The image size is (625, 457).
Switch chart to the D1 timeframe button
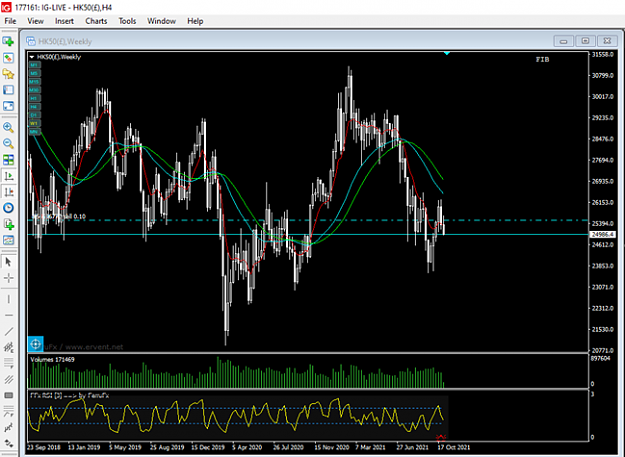click(34, 115)
